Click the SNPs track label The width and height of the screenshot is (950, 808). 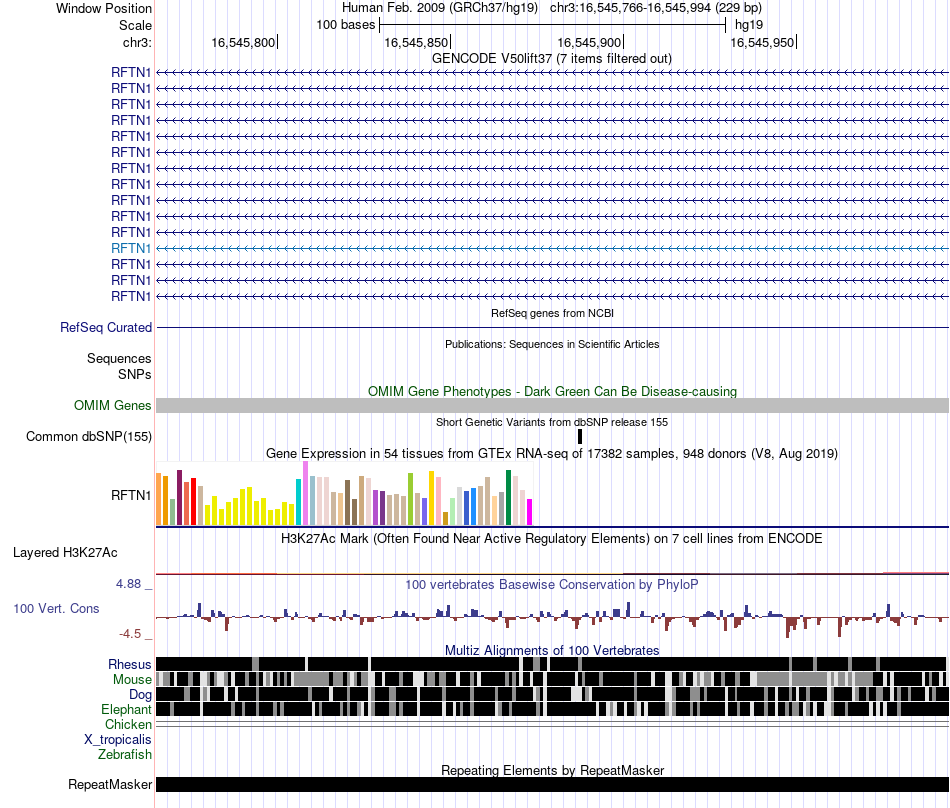[x=135, y=374]
